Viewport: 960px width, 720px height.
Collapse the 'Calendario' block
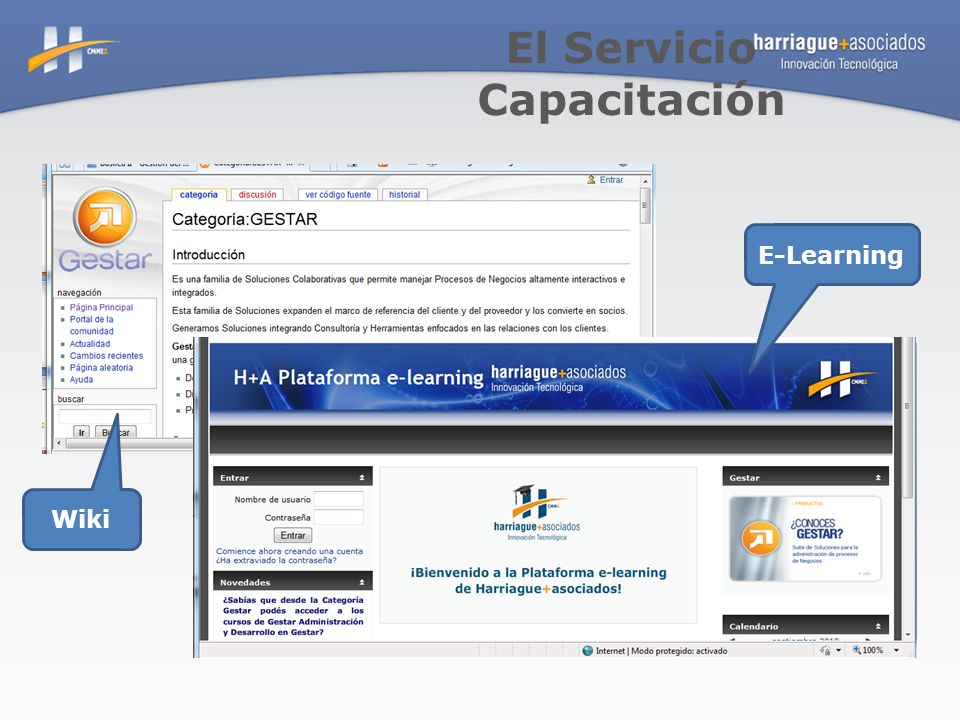(879, 626)
